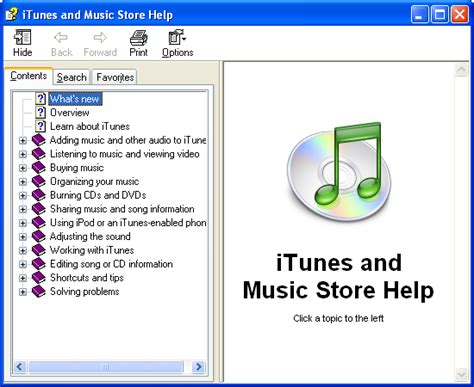Image resolution: width=474 pixels, height=387 pixels.
Task: Expand the Buying music node
Action: click(x=23, y=168)
